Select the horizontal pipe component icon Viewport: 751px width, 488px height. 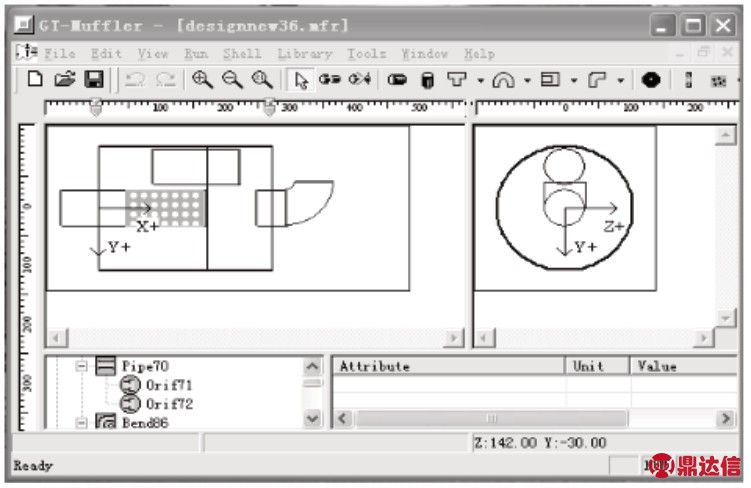[x=397, y=79]
